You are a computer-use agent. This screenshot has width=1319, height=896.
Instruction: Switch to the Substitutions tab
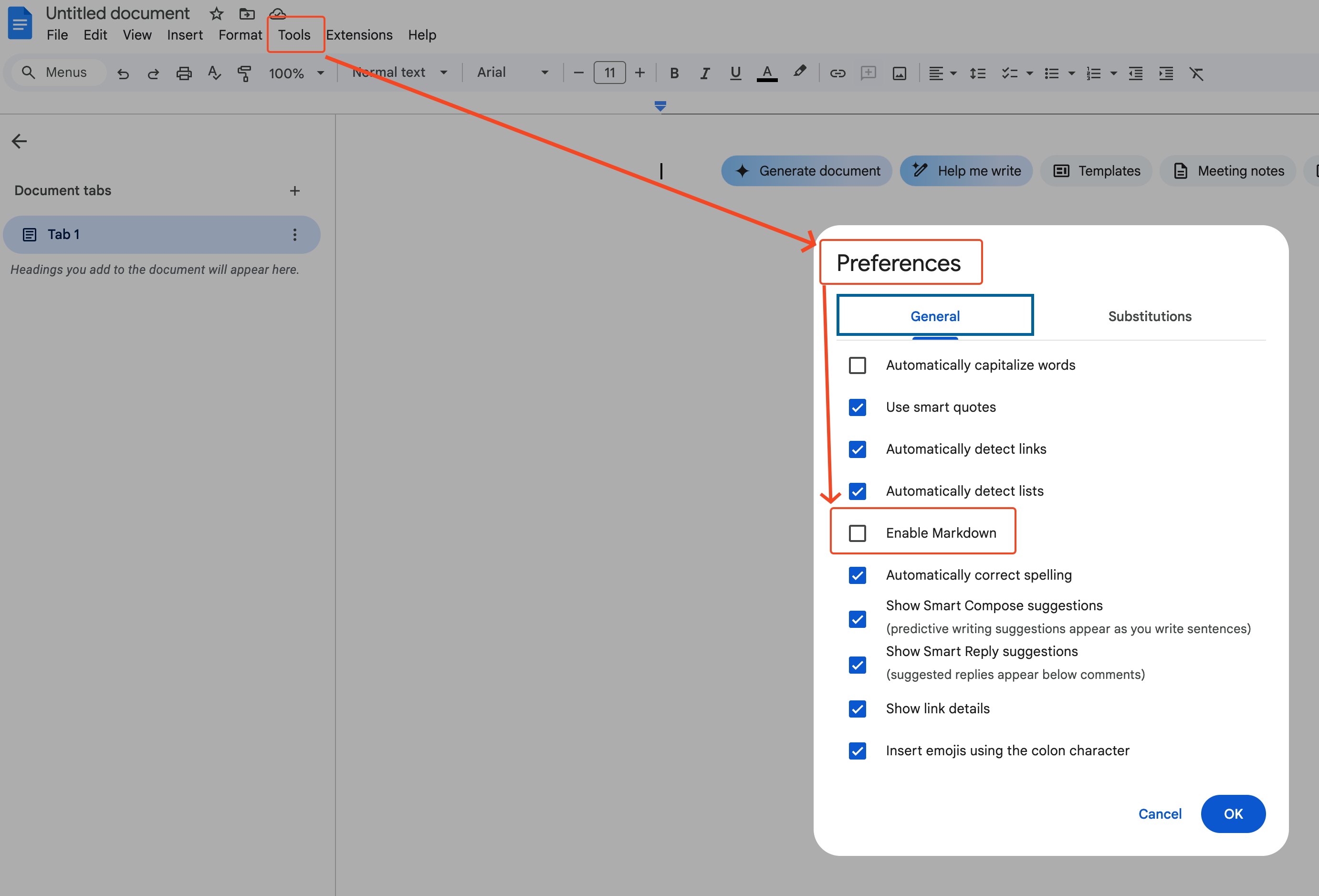coord(1149,316)
